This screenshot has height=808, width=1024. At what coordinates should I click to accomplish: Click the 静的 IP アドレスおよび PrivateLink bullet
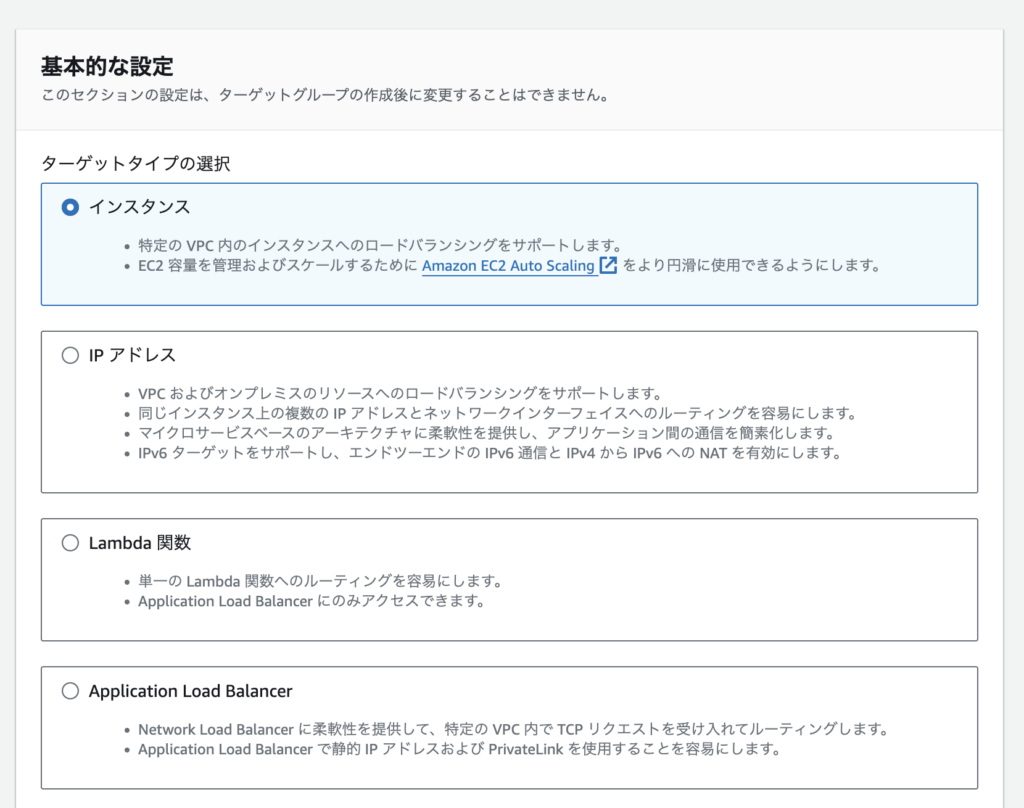tap(459, 749)
